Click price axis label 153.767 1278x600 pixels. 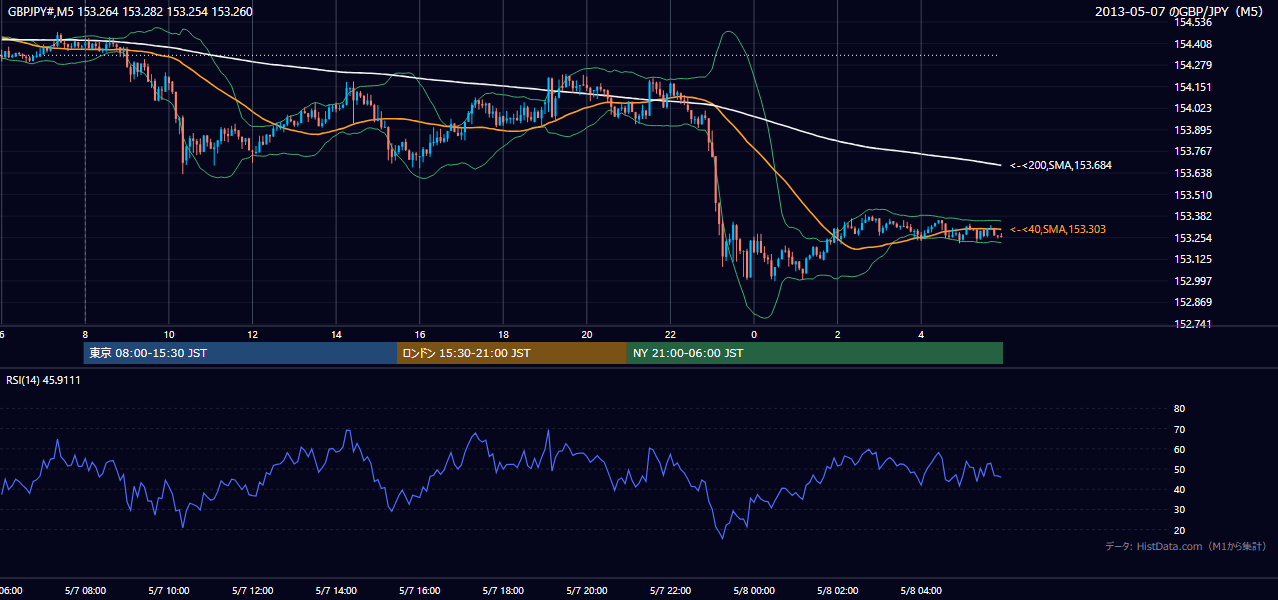point(1192,151)
